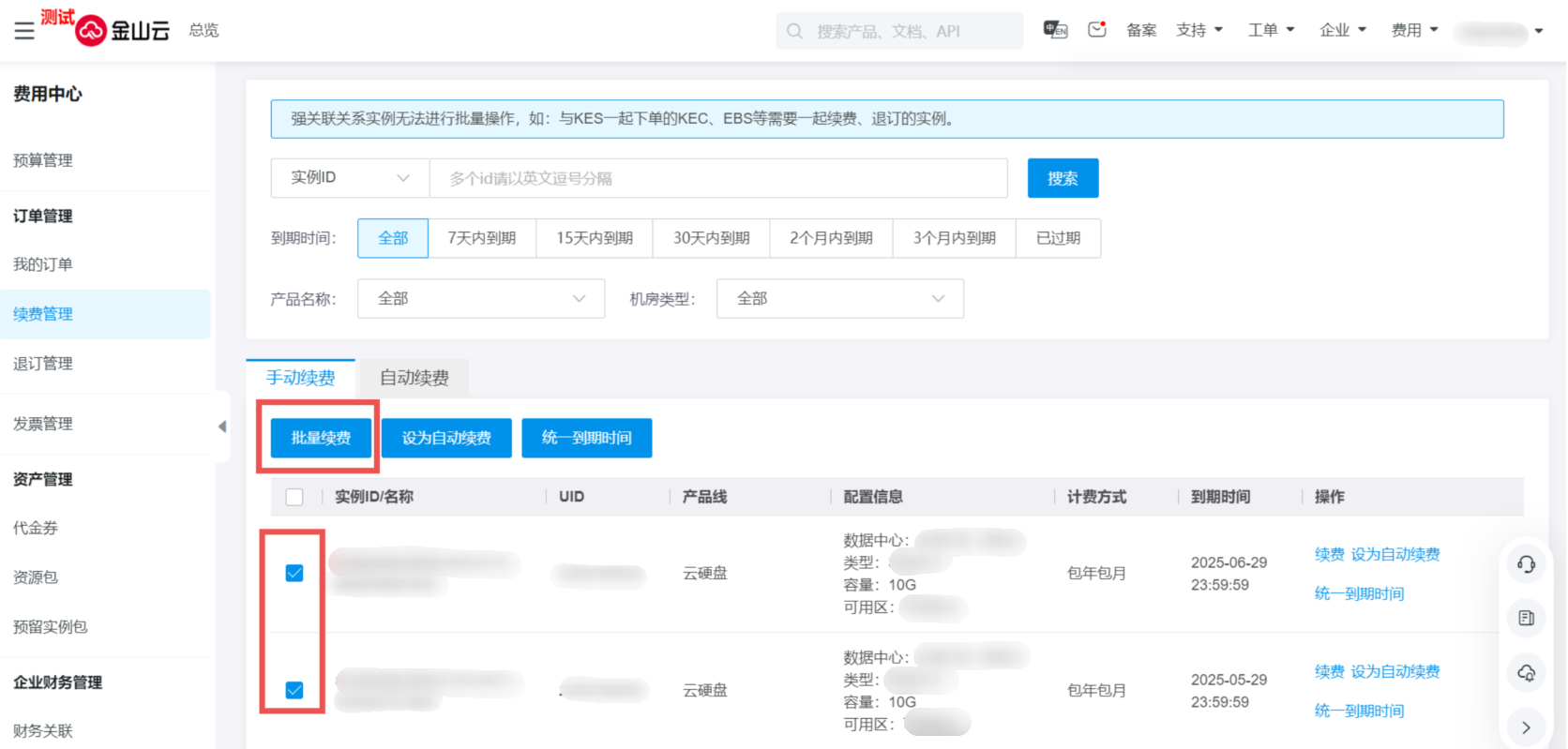
Task: Expand the 产品名称 dropdown
Action: coord(480,299)
